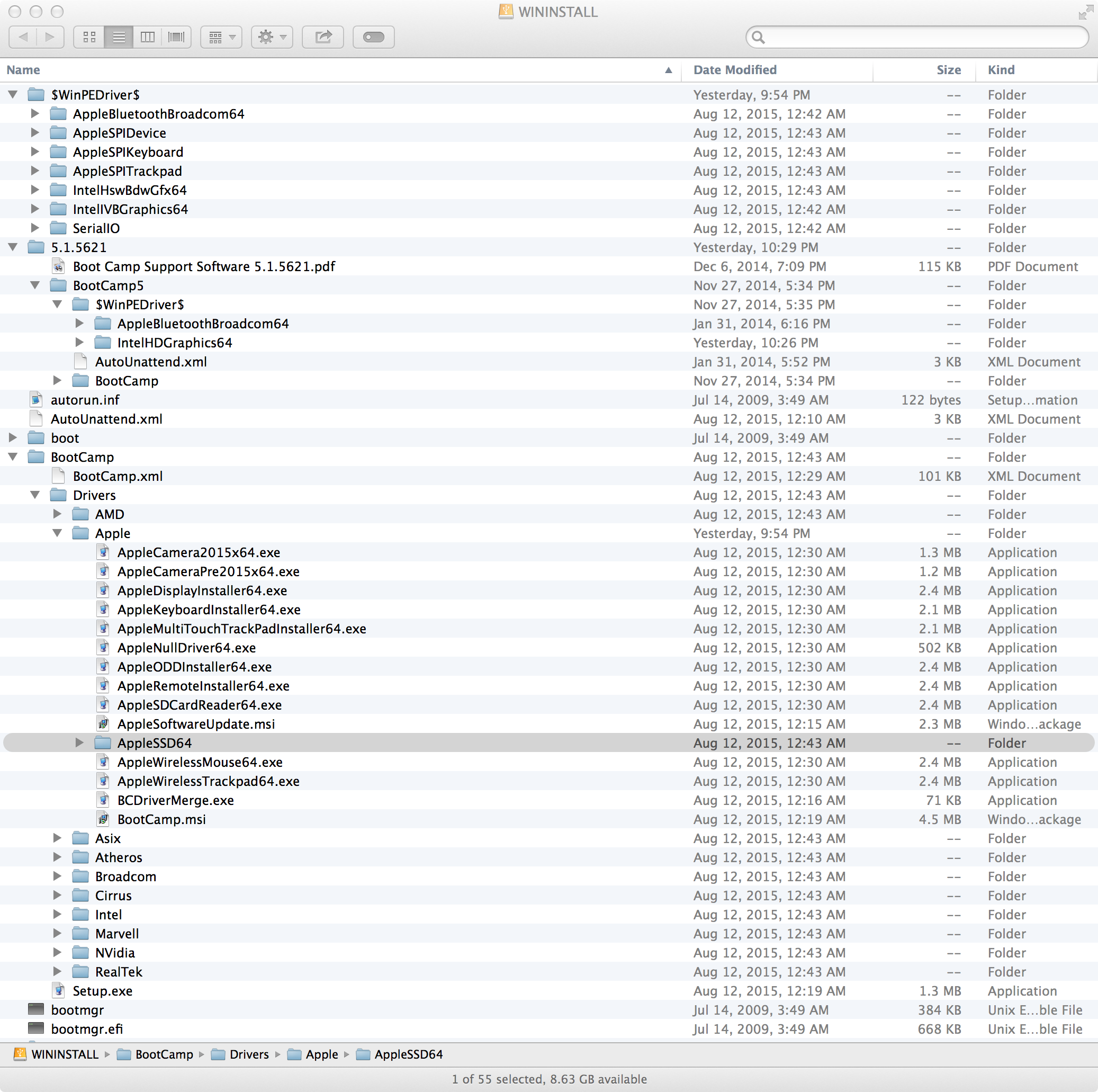Sort files by Size column
The height and width of the screenshot is (1092, 1098).
[x=948, y=69]
